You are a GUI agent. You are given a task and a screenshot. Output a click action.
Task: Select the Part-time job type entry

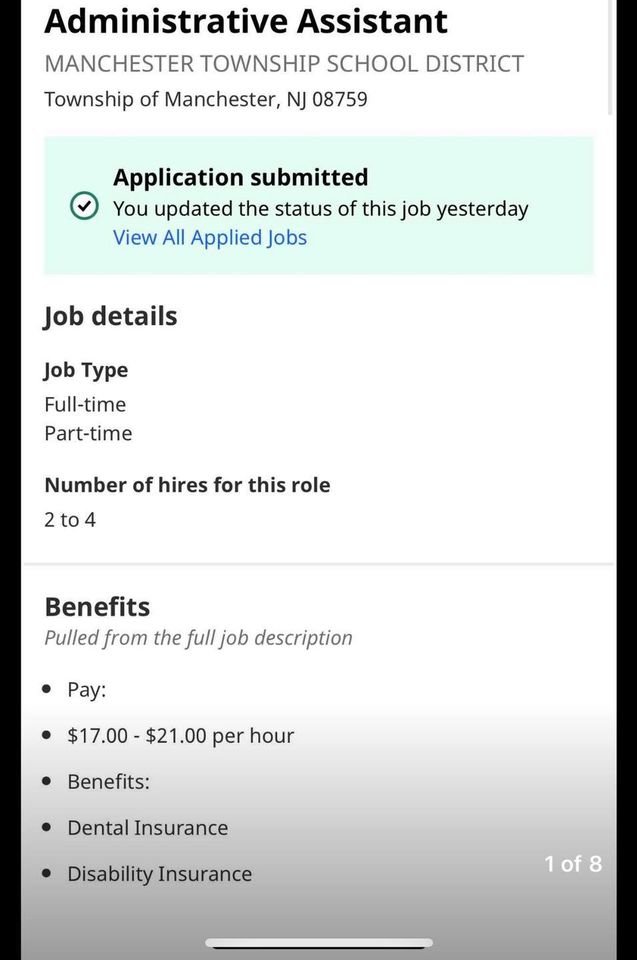pos(88,433)
